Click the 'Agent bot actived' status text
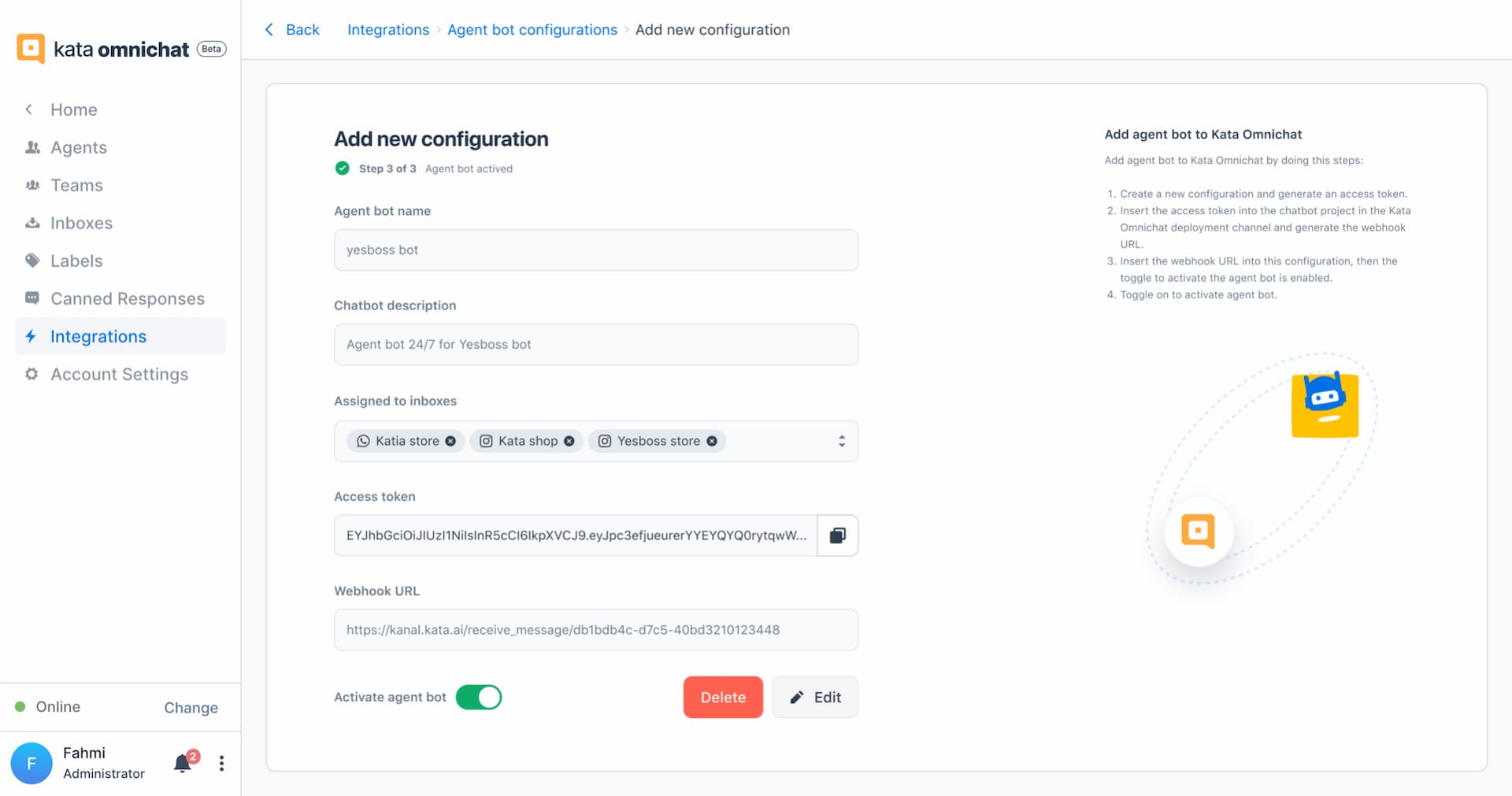This screenshot has height=796, width=1512. pos(469,168)
